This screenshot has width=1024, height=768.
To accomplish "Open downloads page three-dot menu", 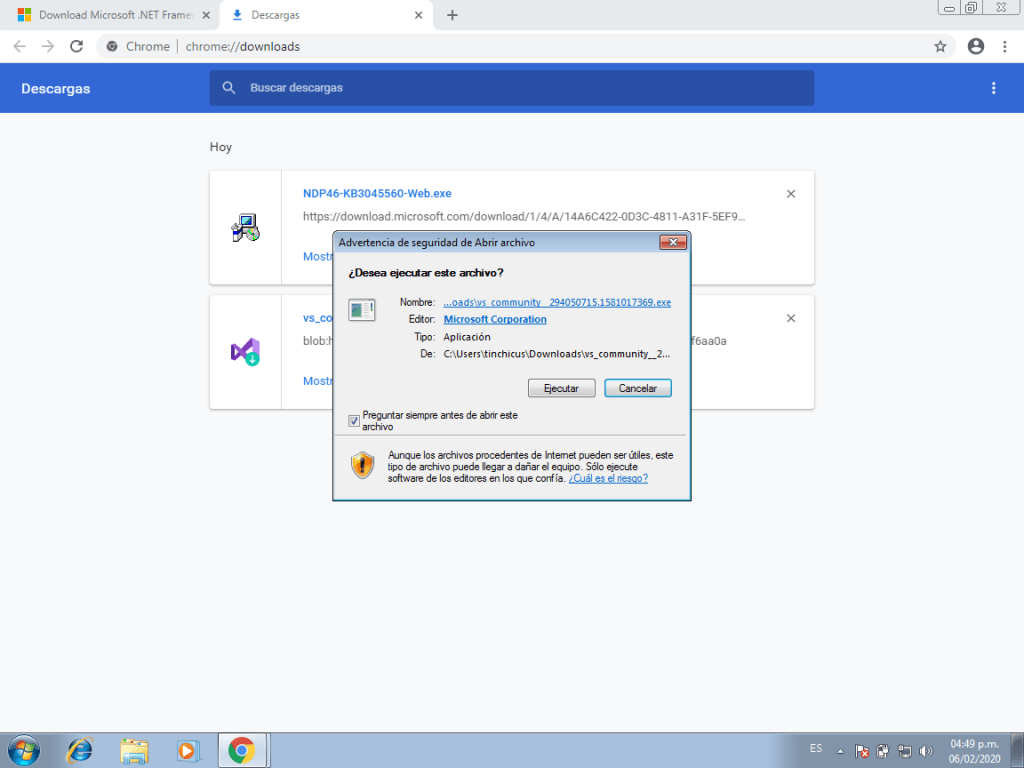I will click(x=993, y=88).
